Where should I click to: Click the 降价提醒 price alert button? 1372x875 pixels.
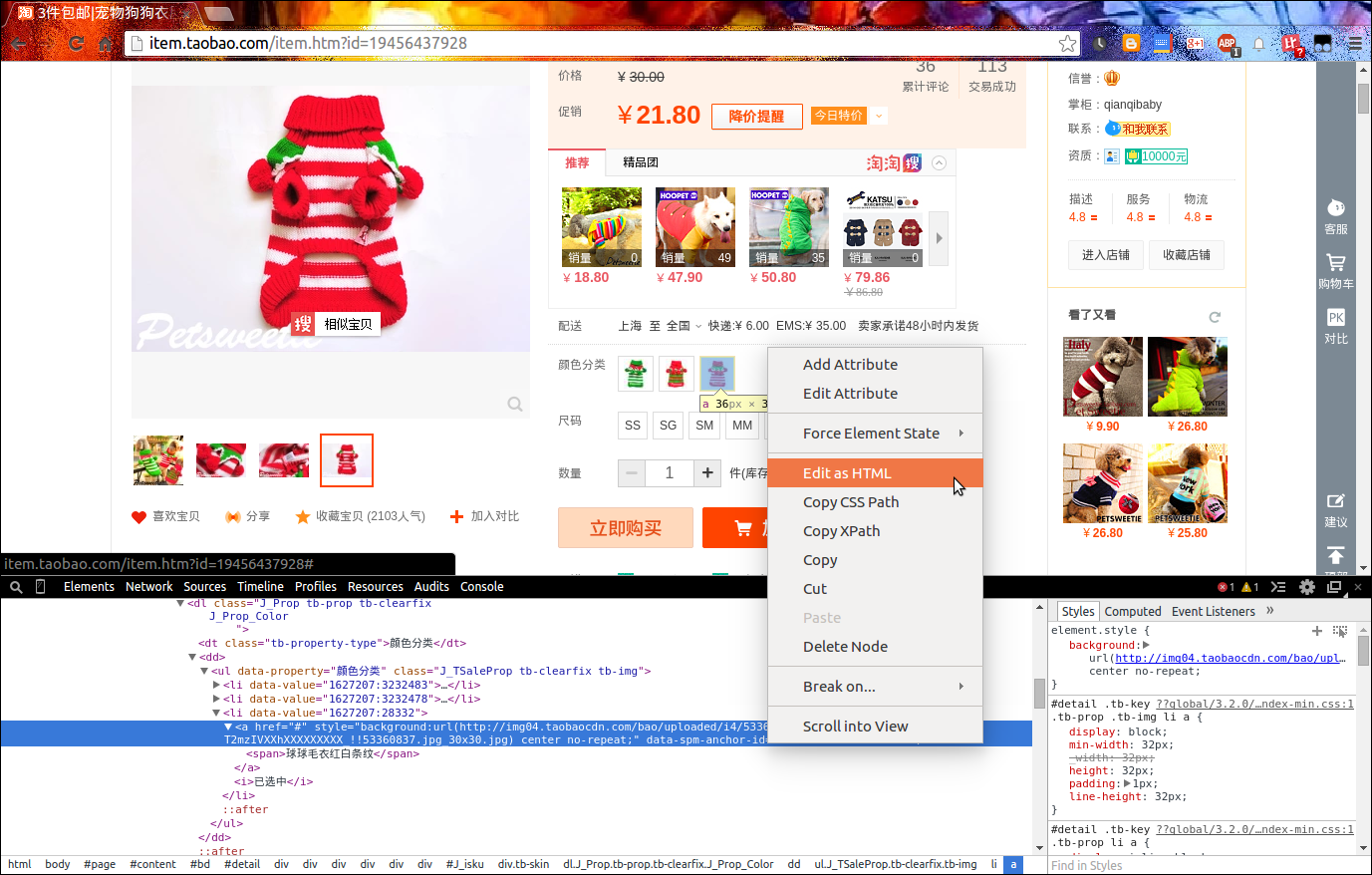(x=756, y=117)
